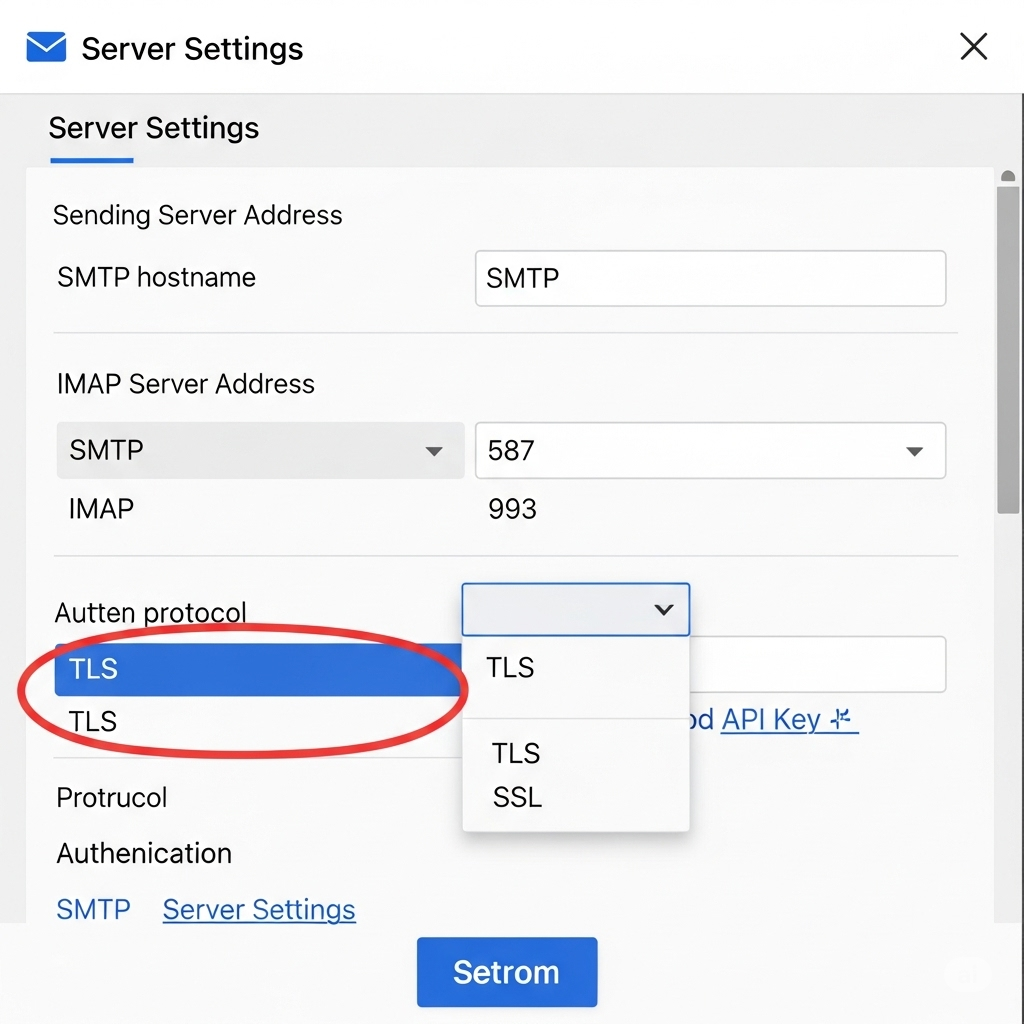This screenshot has height=1024, width=1024.
Task: Expand the 587 port dropdown
Action: click(709, 450)
